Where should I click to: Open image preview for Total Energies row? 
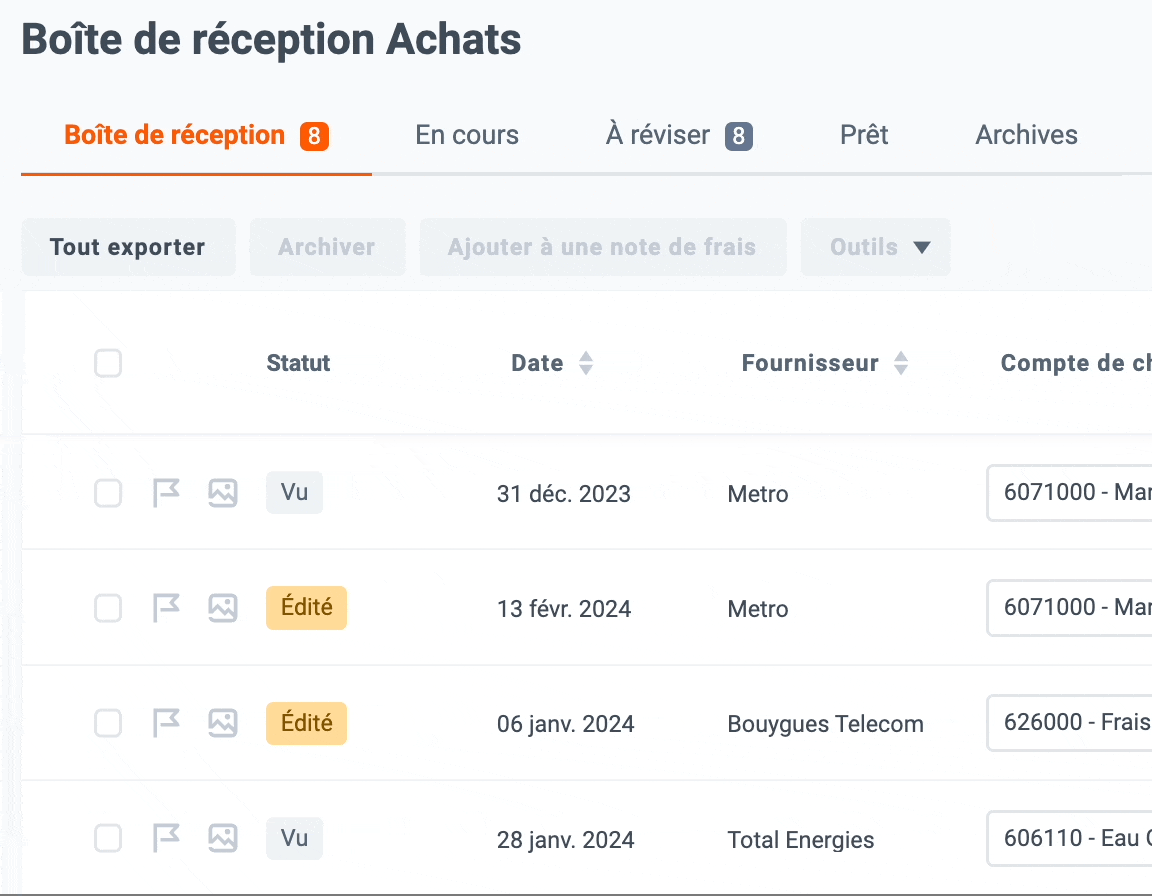(223, 838)
